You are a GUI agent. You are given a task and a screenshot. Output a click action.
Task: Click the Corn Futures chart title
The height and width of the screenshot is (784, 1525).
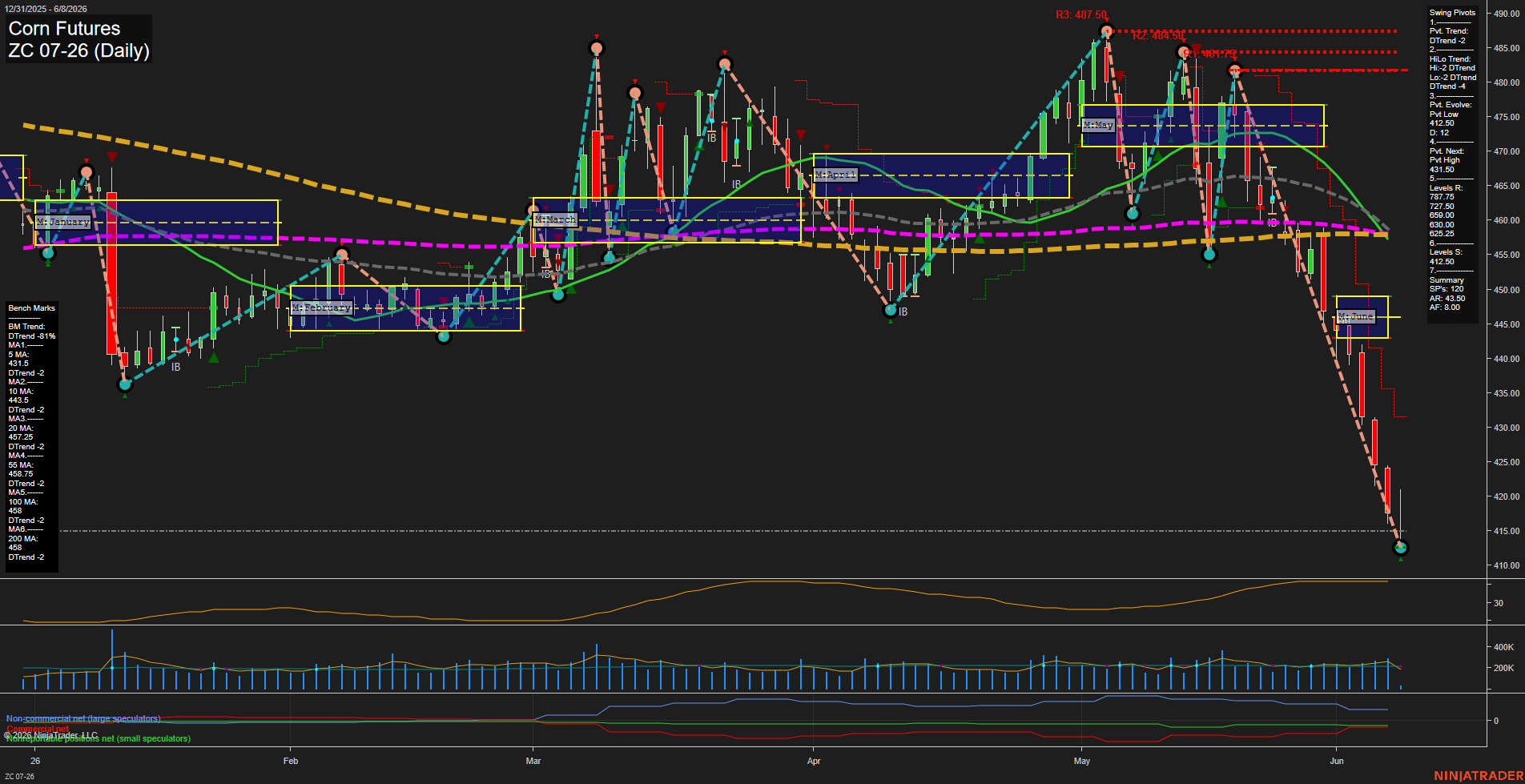(64, 29)
